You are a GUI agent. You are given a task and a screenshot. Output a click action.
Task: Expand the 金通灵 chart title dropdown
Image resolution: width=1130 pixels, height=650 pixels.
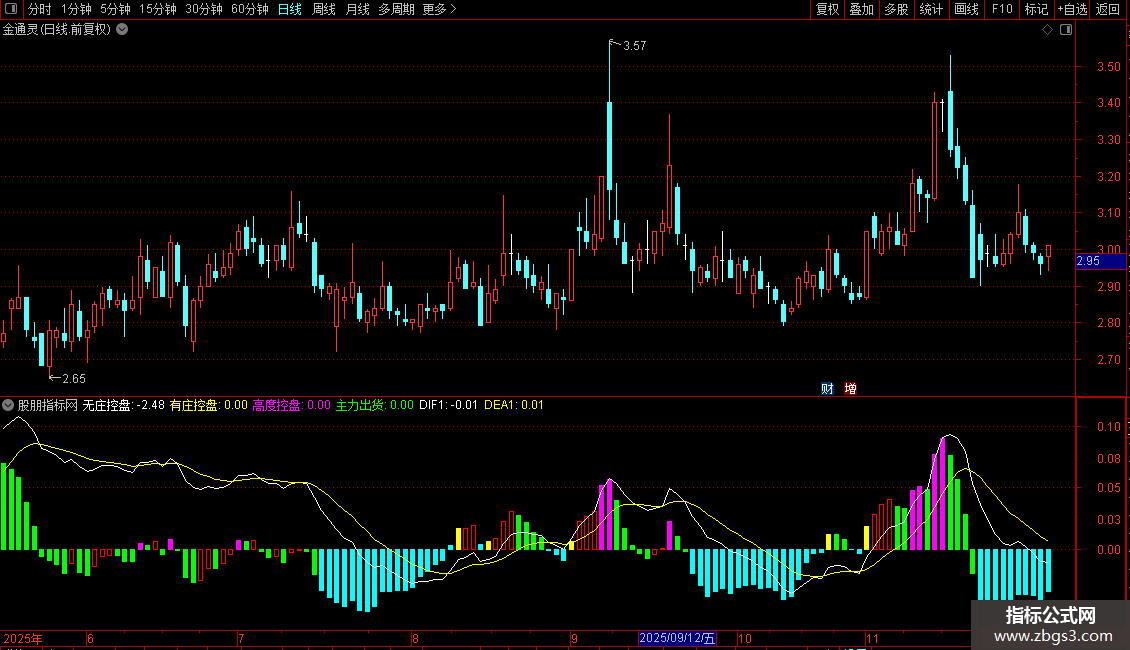[122, 30]
